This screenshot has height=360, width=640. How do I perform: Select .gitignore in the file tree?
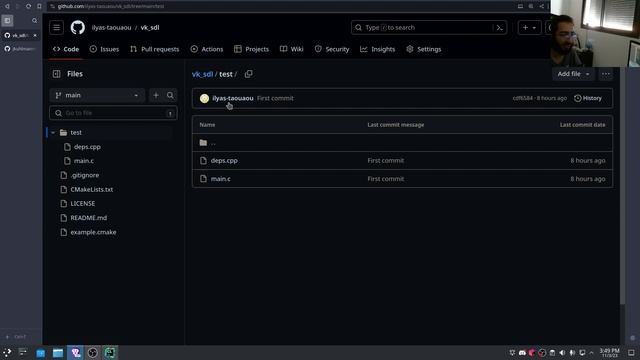tap(84, 175)
